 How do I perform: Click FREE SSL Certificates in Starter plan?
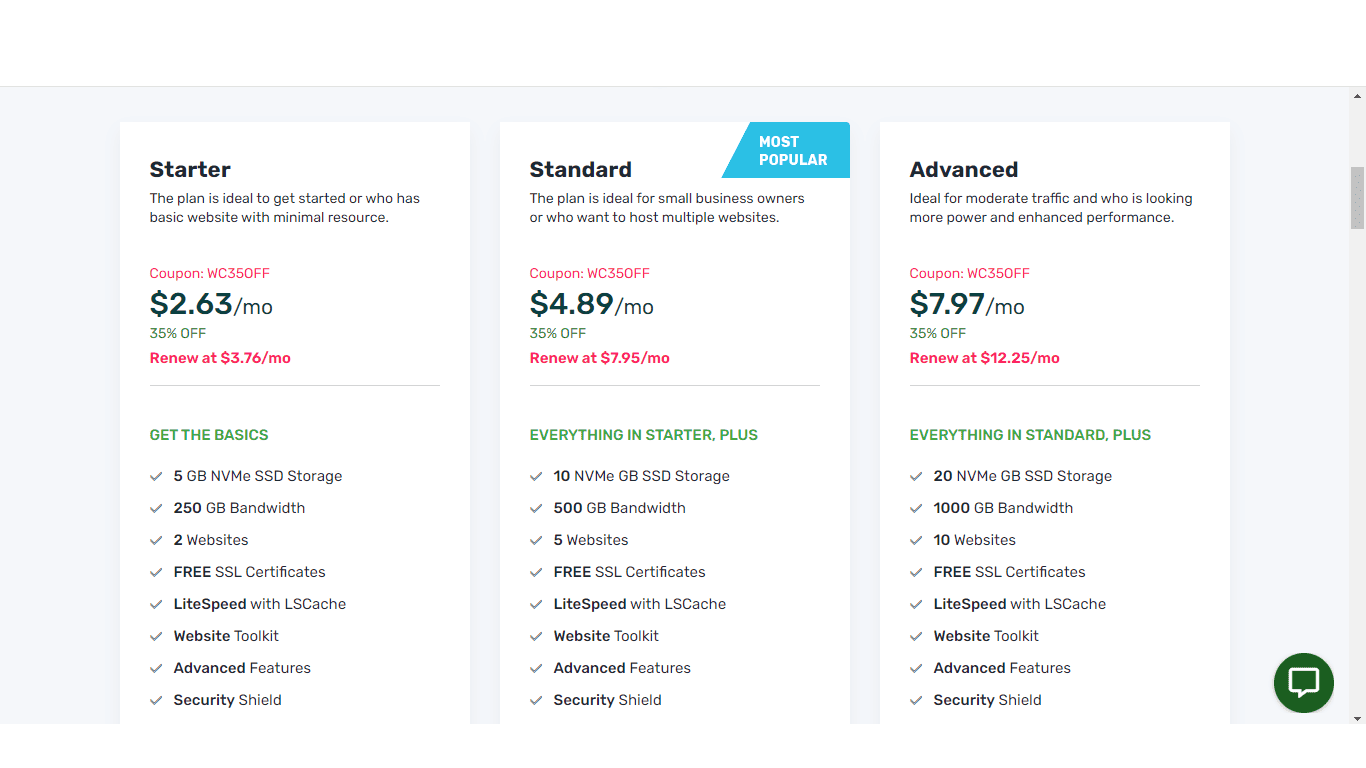250,572
